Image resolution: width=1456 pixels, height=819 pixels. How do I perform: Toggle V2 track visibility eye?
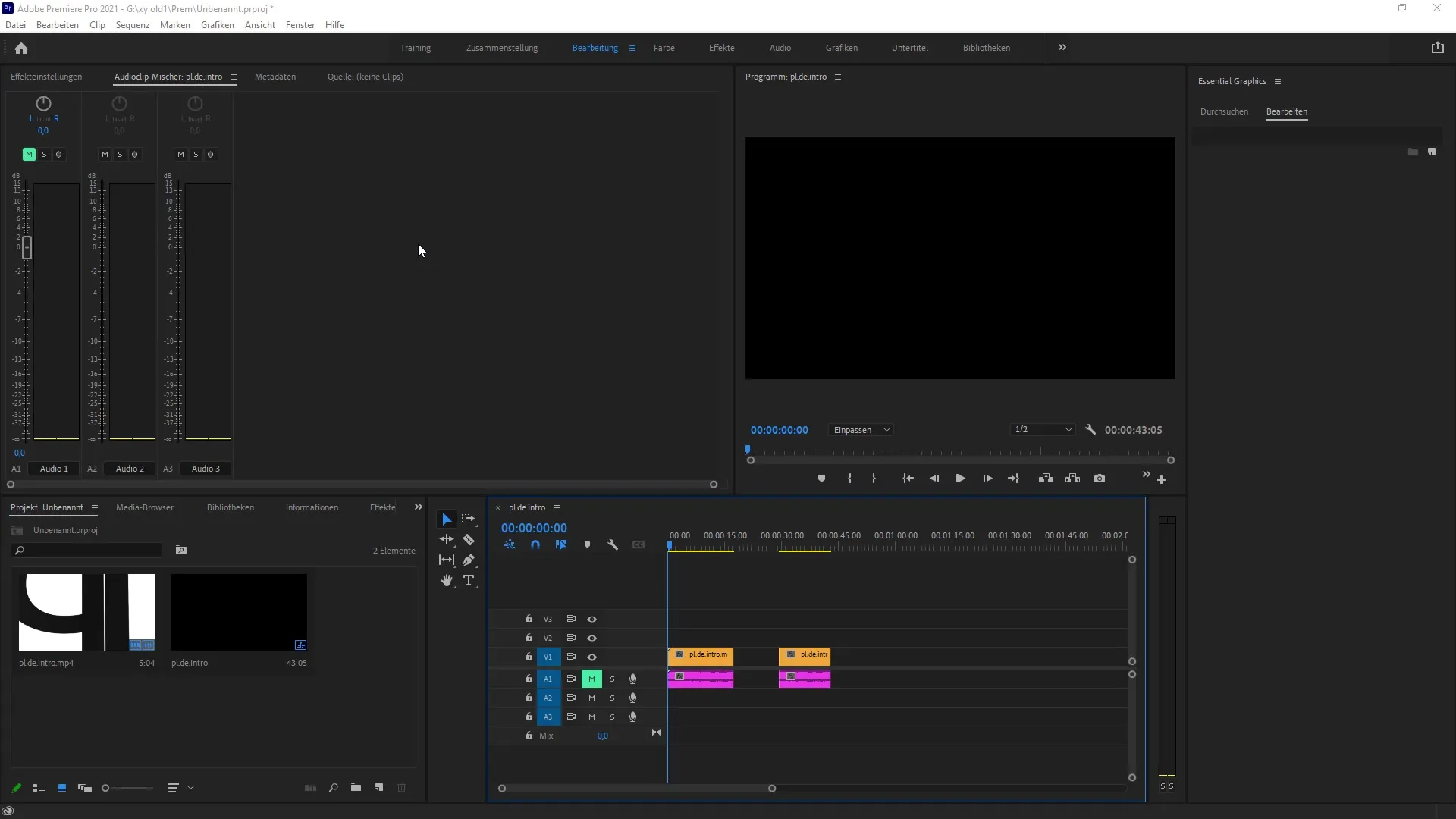(x=592, y=639)
